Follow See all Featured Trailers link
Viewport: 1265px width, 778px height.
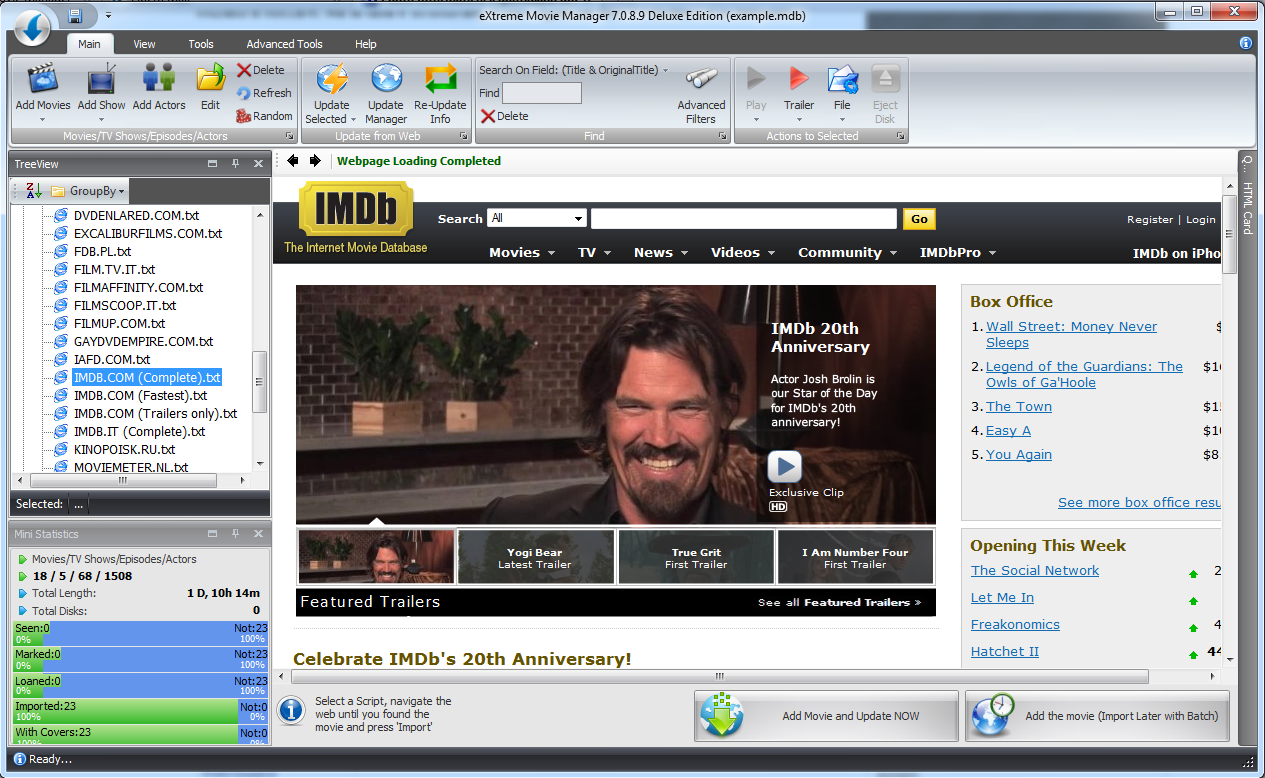(x=839, y=602)
